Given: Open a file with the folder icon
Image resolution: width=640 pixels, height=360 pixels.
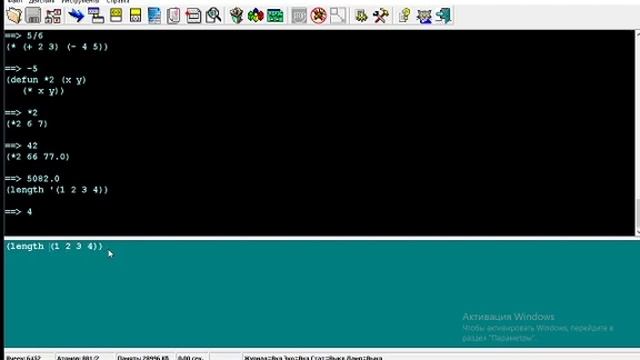Looking at the screenshot, I should (14, 16).
